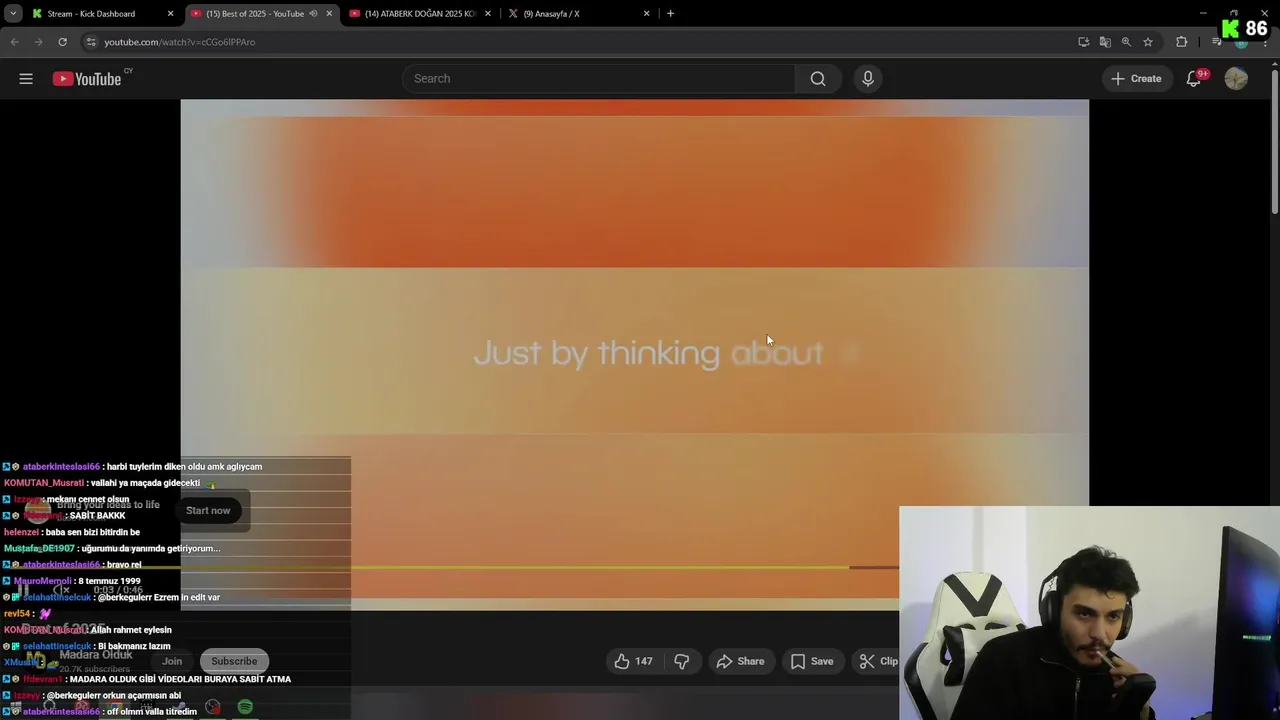Image resolution: width=1280 pixels, height=720 pixels.
Task: Open the account avatar menu
Action: pos(1236,79)
